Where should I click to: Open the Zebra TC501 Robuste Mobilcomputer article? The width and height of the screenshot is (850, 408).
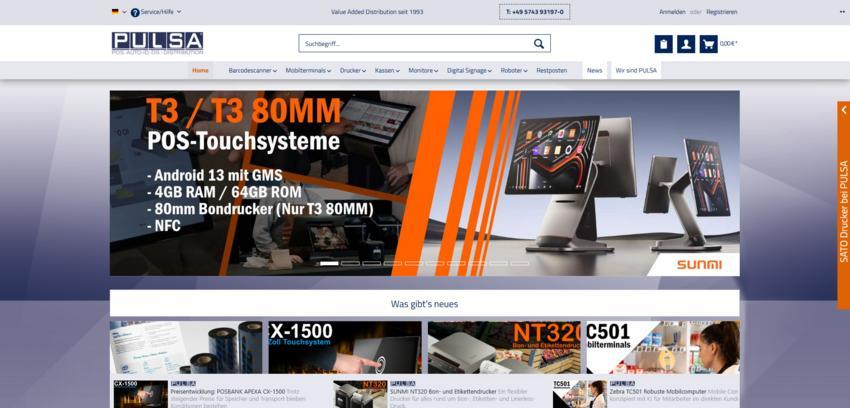[658, 391]
